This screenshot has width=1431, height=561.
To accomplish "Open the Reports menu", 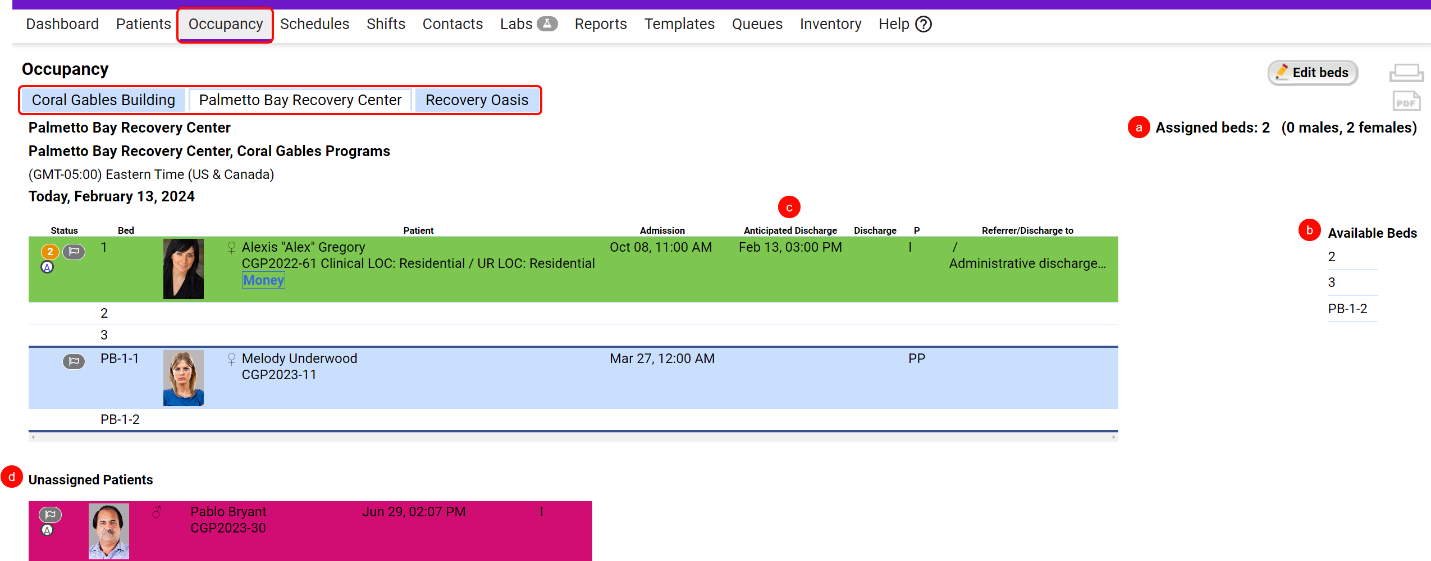I will 601,24.
